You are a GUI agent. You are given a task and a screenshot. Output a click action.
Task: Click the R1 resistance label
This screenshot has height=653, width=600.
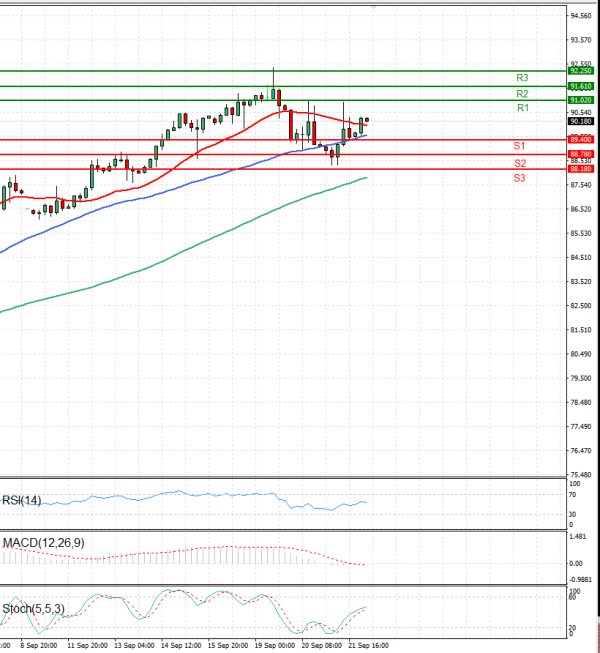pos(523,108)
